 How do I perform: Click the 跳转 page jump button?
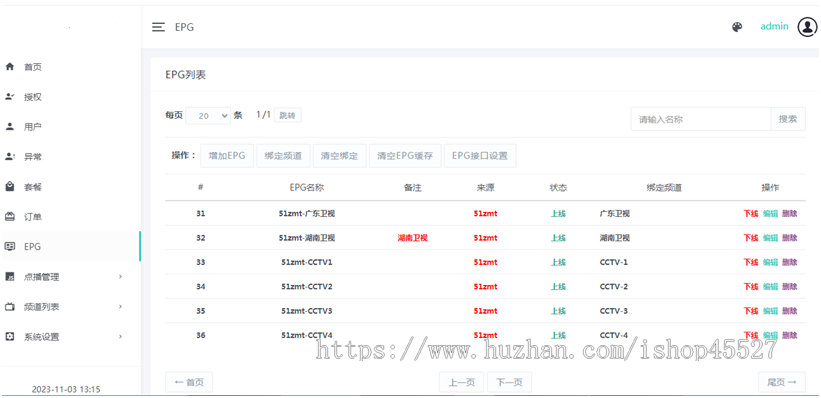(x=287, y=115)
